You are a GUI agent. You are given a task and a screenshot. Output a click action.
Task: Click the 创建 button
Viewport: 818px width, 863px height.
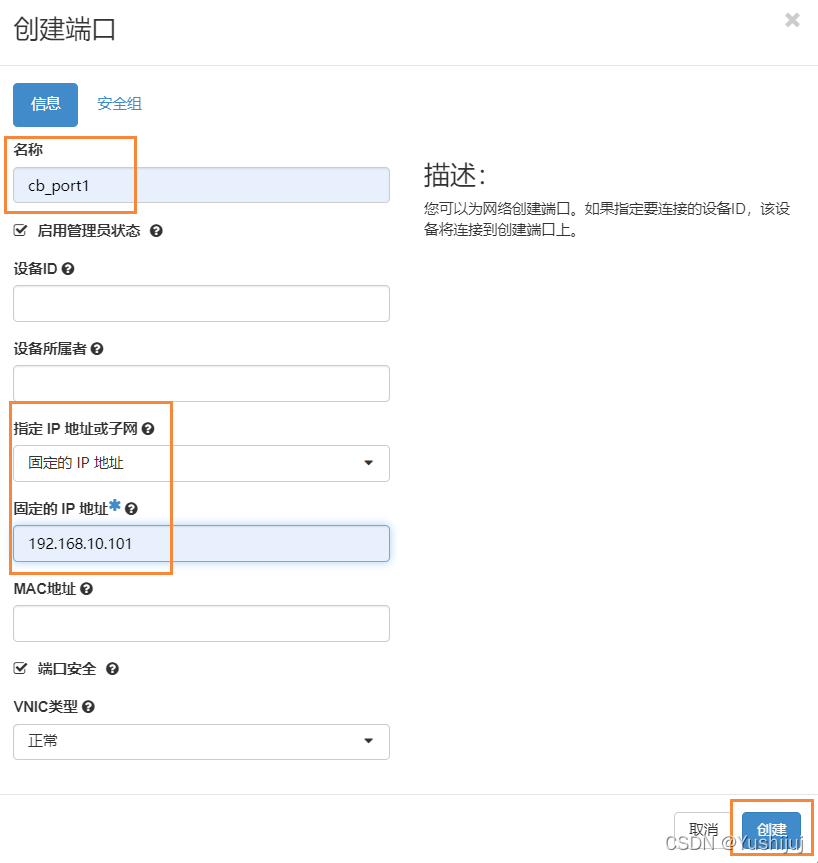coord(772,829)
